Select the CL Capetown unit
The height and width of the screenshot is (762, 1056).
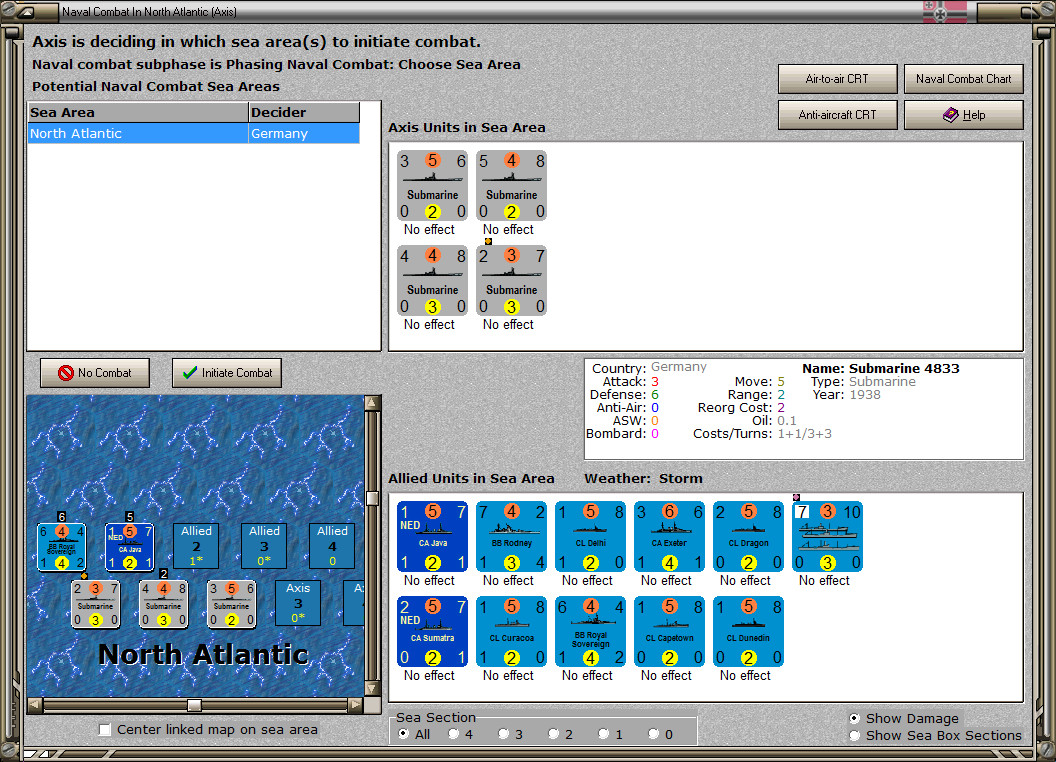coord(669,632)
